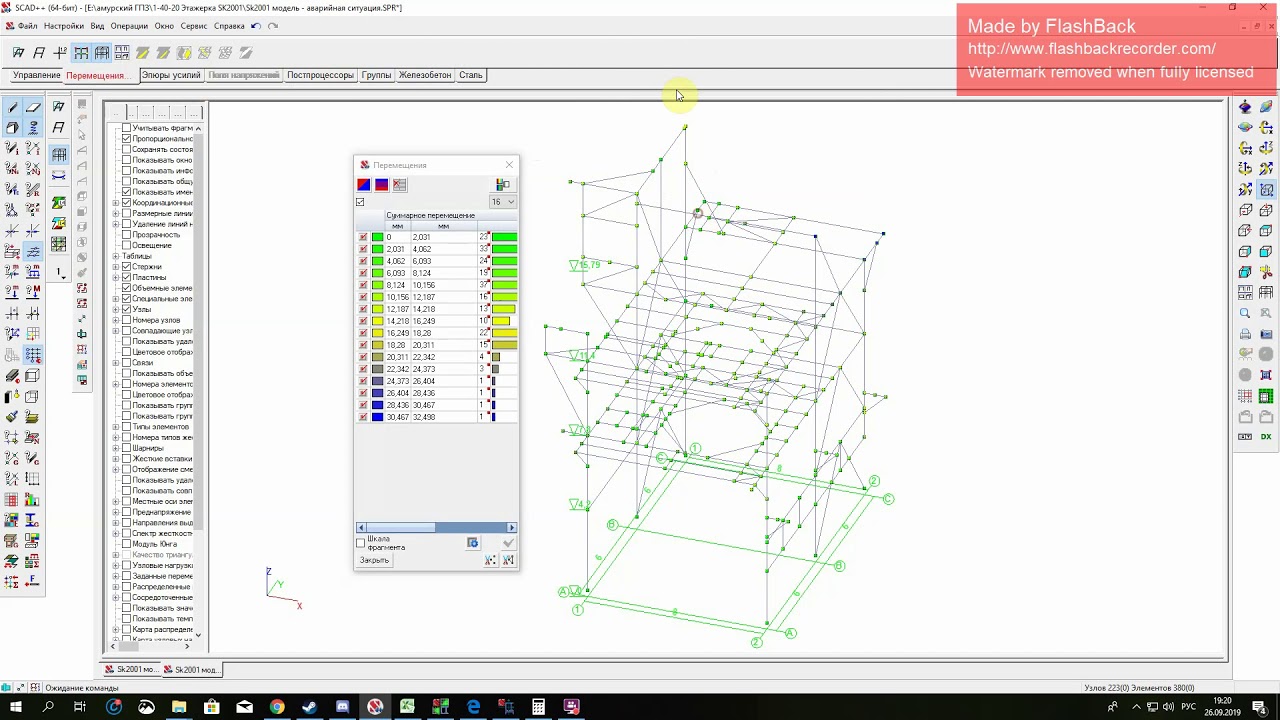This screenshot has width=1280, height=720.
Task: Enable the Прозрачность checkbox
Action: (x=127, y=235)
